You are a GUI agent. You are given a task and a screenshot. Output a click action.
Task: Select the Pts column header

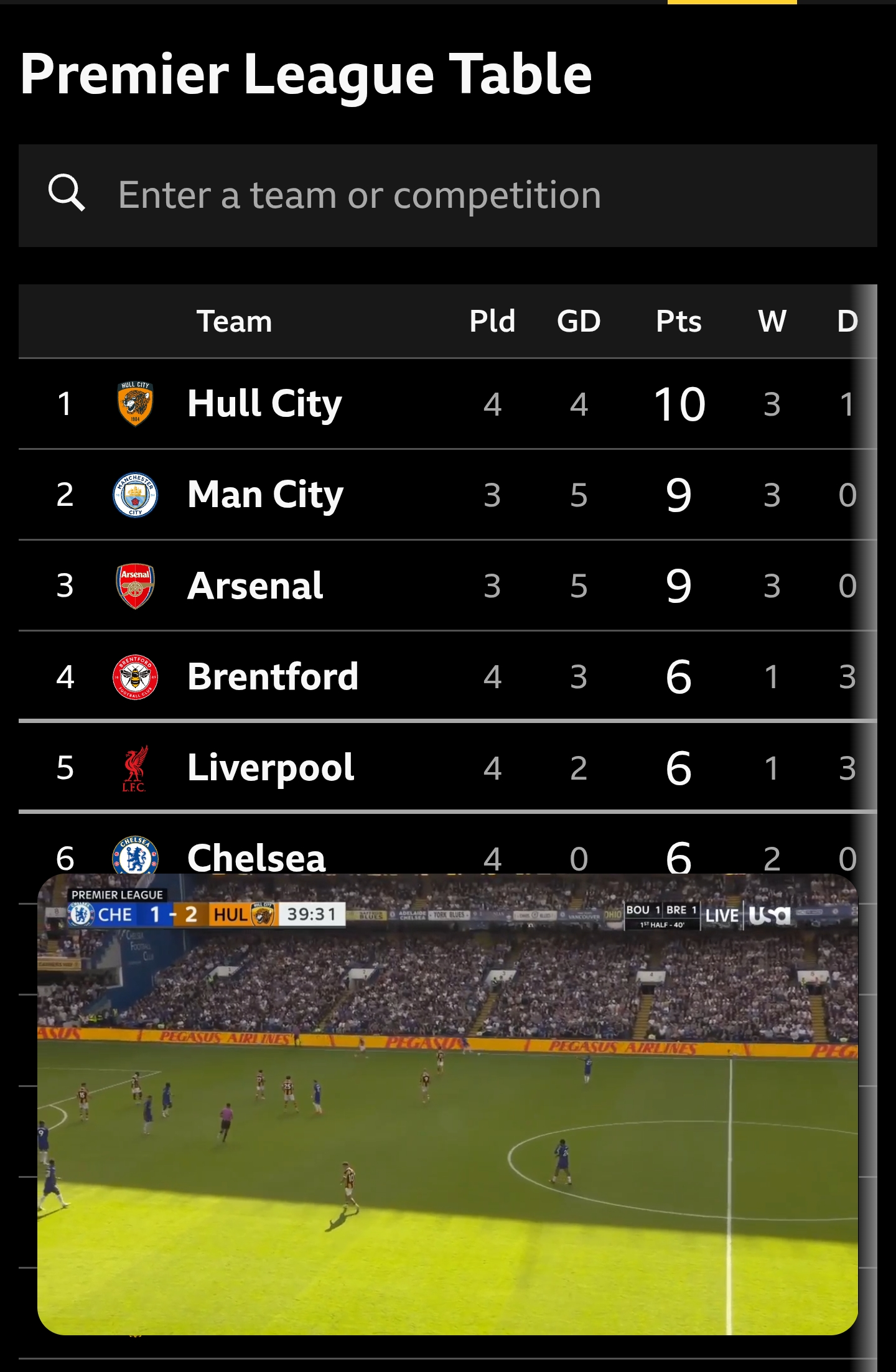tap(679, 322)
